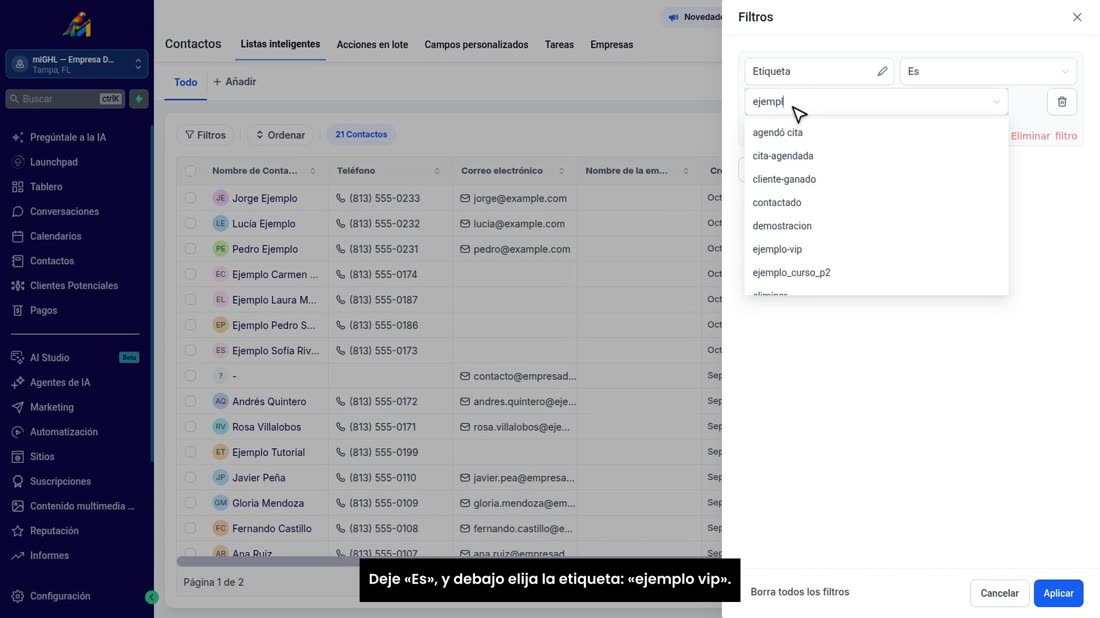Collapse sidebar with green arrow button
The width and height of the screenshot is (1100, 618).
click(x=152, y=598)
